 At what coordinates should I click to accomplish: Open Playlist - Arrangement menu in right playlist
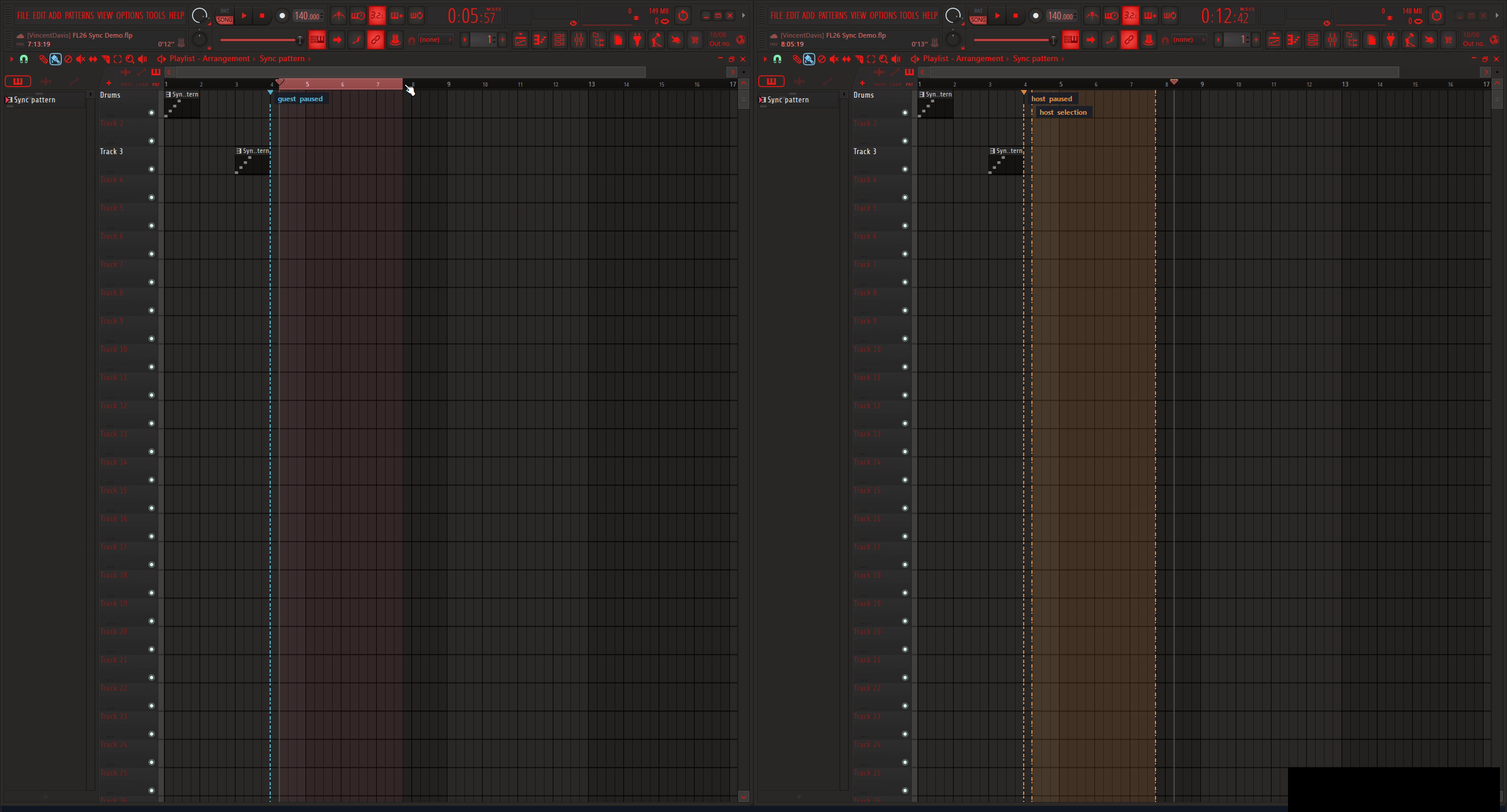point(963,59)
